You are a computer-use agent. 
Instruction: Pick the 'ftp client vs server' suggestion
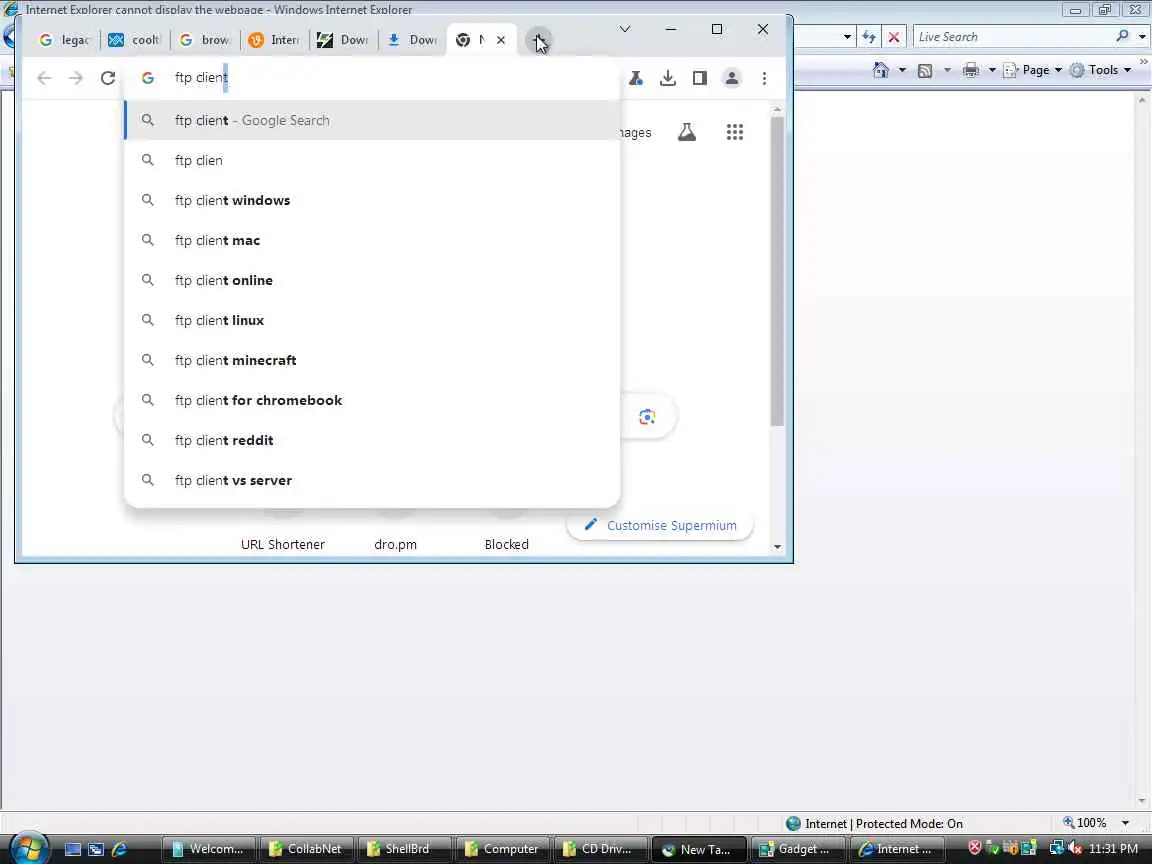click(x=372, y=480)
